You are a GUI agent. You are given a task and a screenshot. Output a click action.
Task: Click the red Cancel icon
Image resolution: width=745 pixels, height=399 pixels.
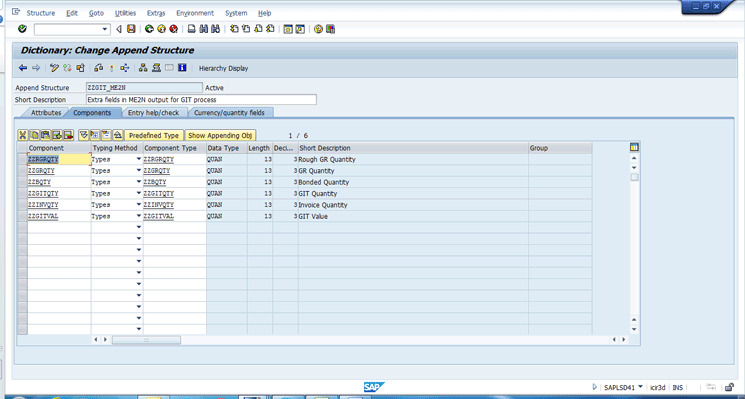173,29
